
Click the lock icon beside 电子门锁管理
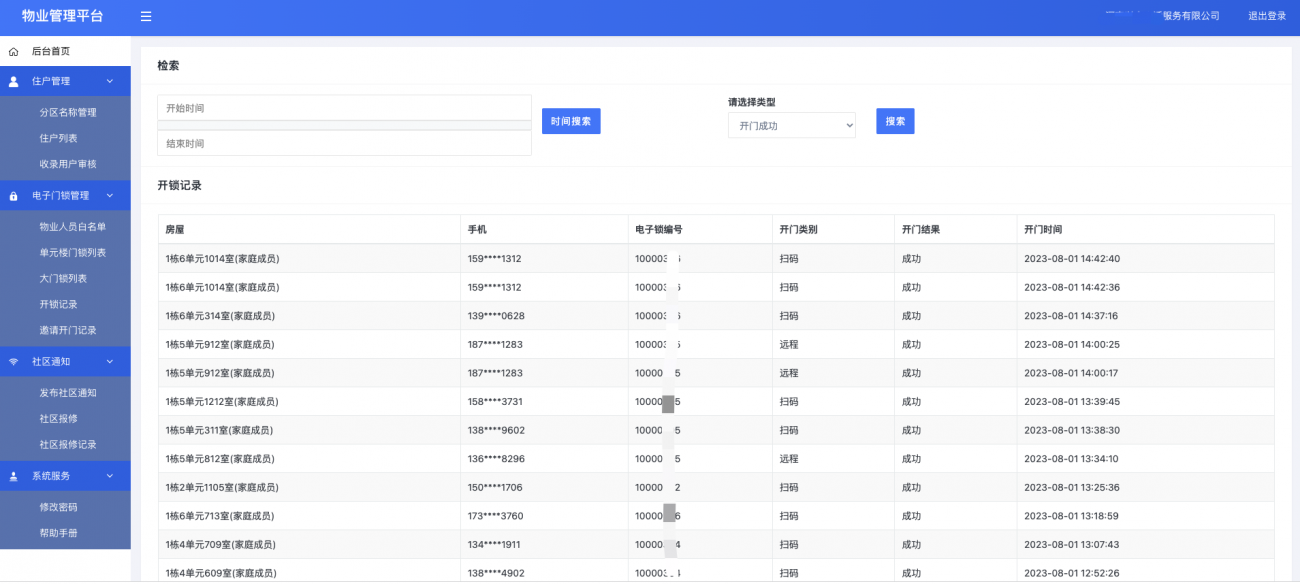point(14,196)
